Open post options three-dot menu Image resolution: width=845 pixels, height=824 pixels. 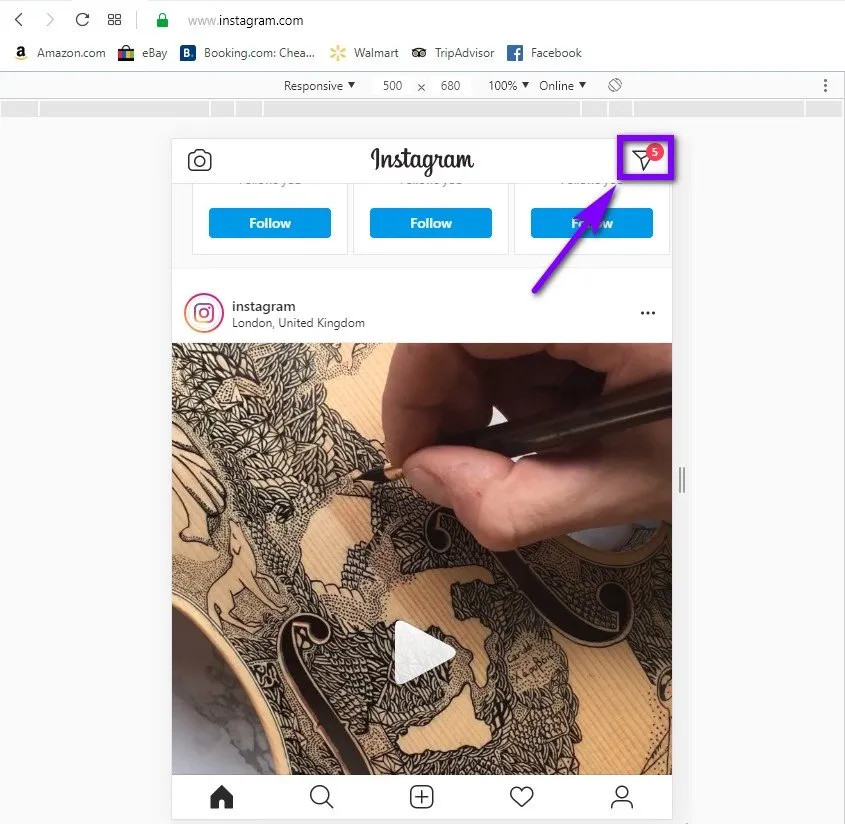pos(648,313)
